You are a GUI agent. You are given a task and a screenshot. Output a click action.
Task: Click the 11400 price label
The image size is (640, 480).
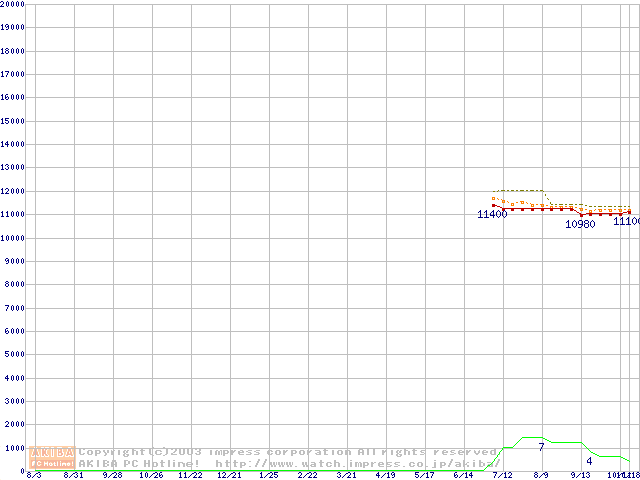[491, 214]
